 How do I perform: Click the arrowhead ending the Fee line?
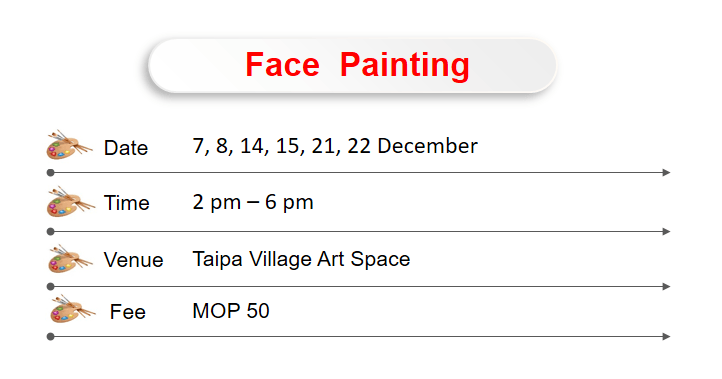click(666, 337)
